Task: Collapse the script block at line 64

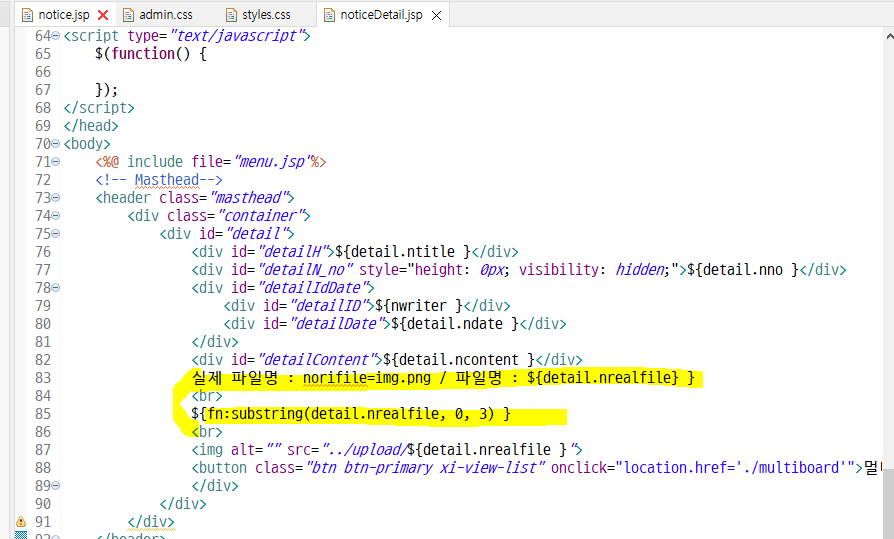Action: tap(56, 36)
